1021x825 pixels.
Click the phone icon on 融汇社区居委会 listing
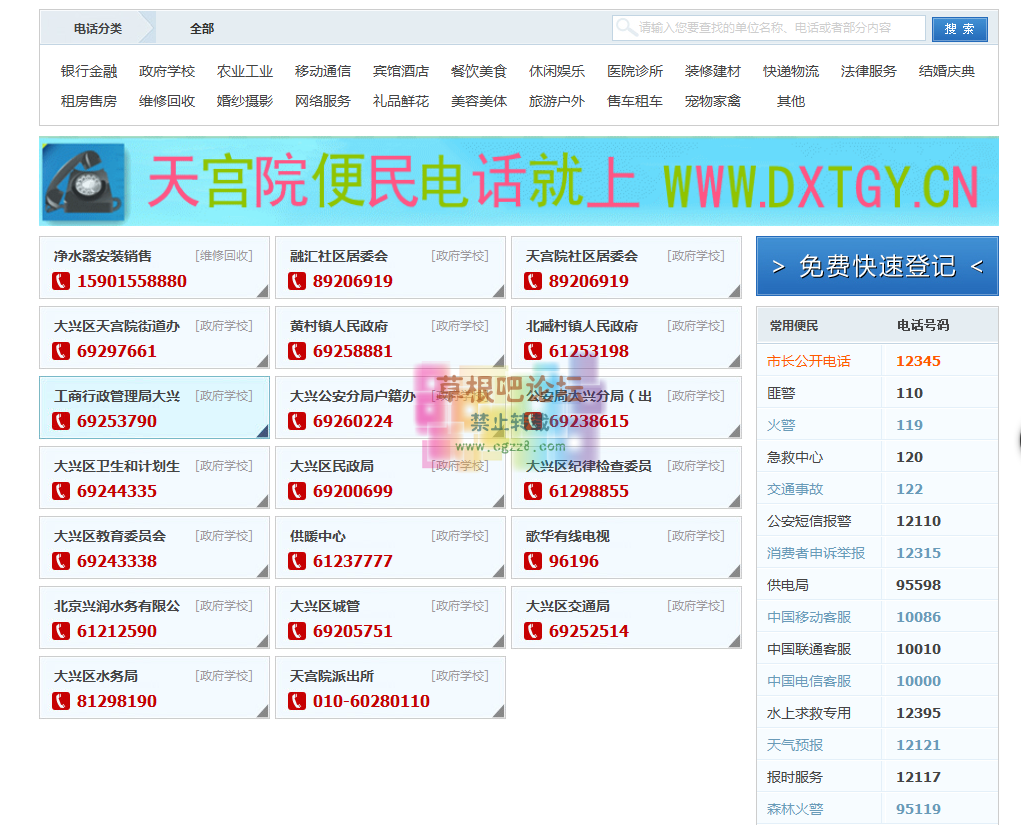297,281
